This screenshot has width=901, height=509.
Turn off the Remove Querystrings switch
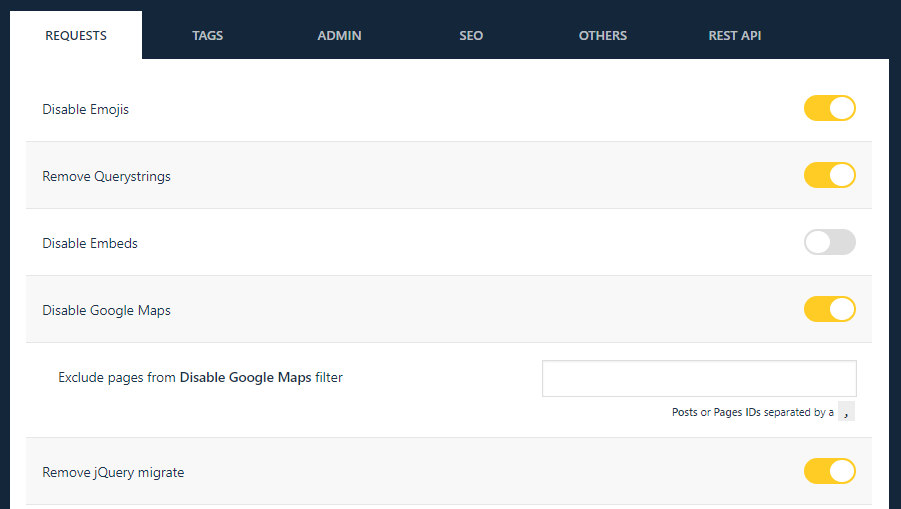click(829, 175)
